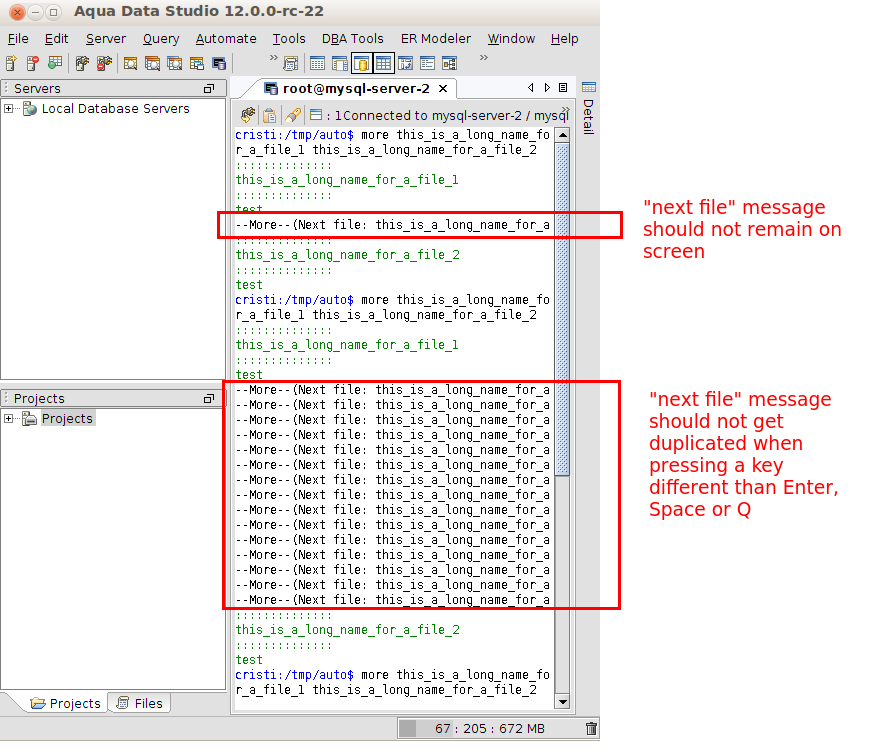This screenshot has width=873, height=752.
Task: Click the second orange magnifier window icon
Action: pyautogui.click(x=153, y=63)
